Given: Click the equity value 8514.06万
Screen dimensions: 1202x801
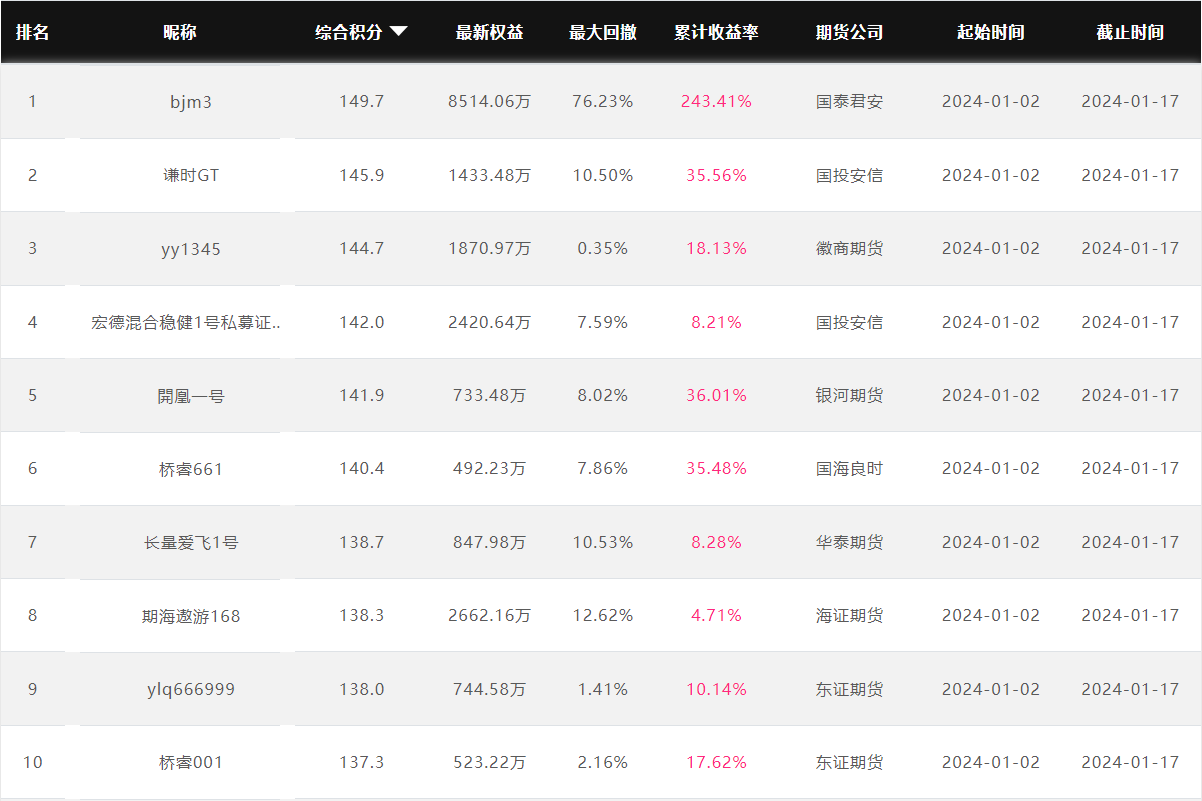Looking at the screenshot, I should 490,102.
